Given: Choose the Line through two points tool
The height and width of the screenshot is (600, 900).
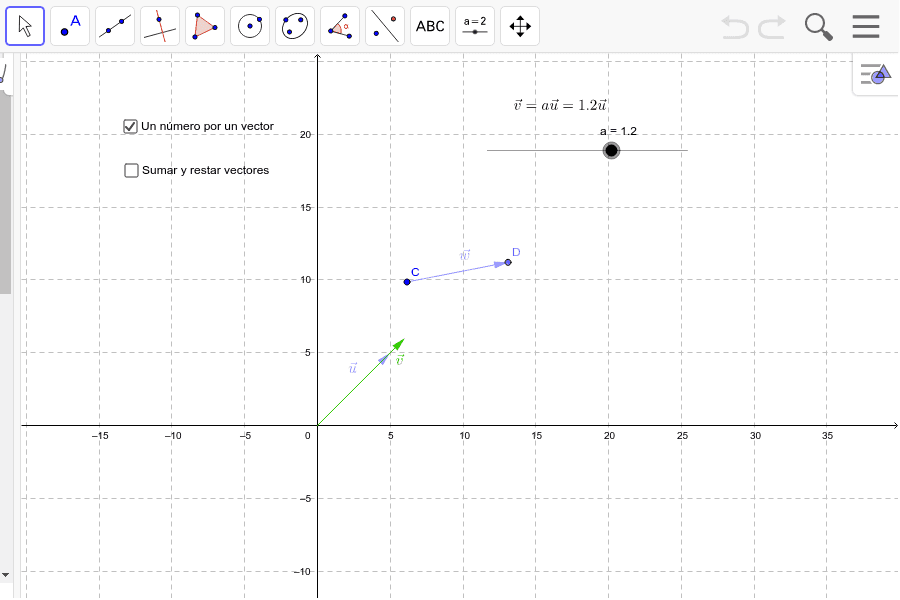Looking at the screenshot, I should point(115,26).
